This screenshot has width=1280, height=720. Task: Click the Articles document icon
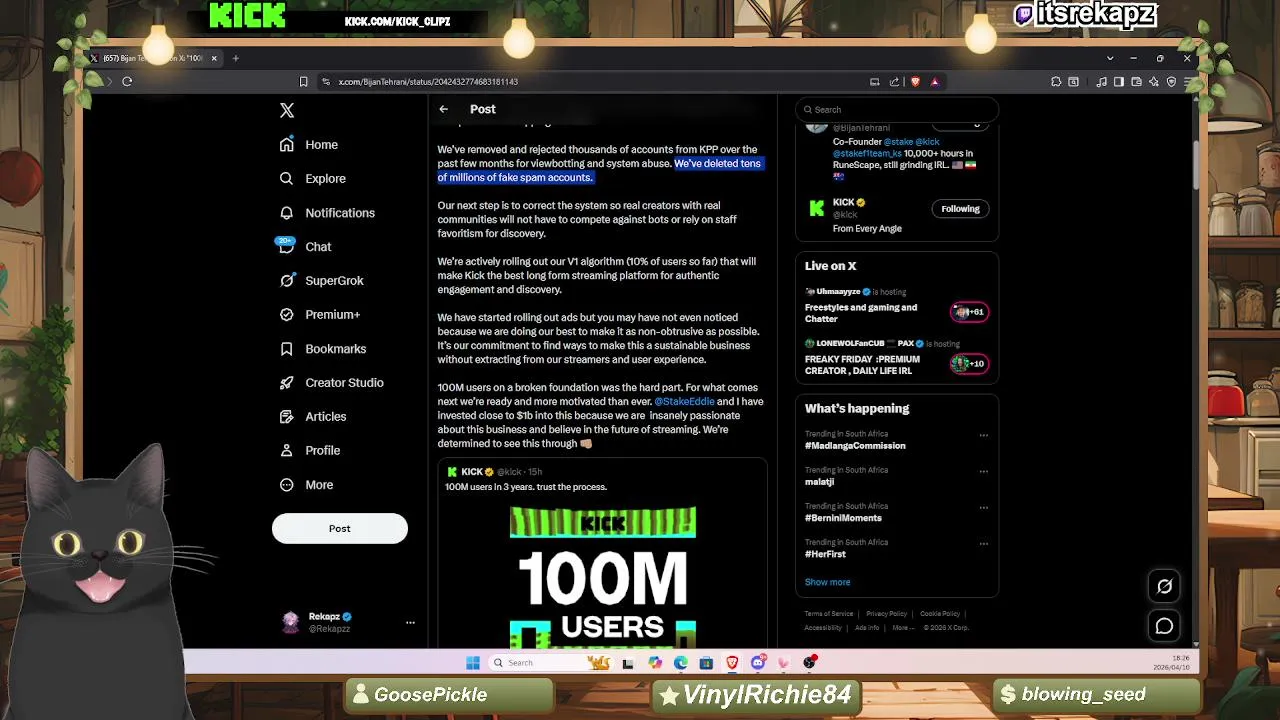tap(287, 417)
